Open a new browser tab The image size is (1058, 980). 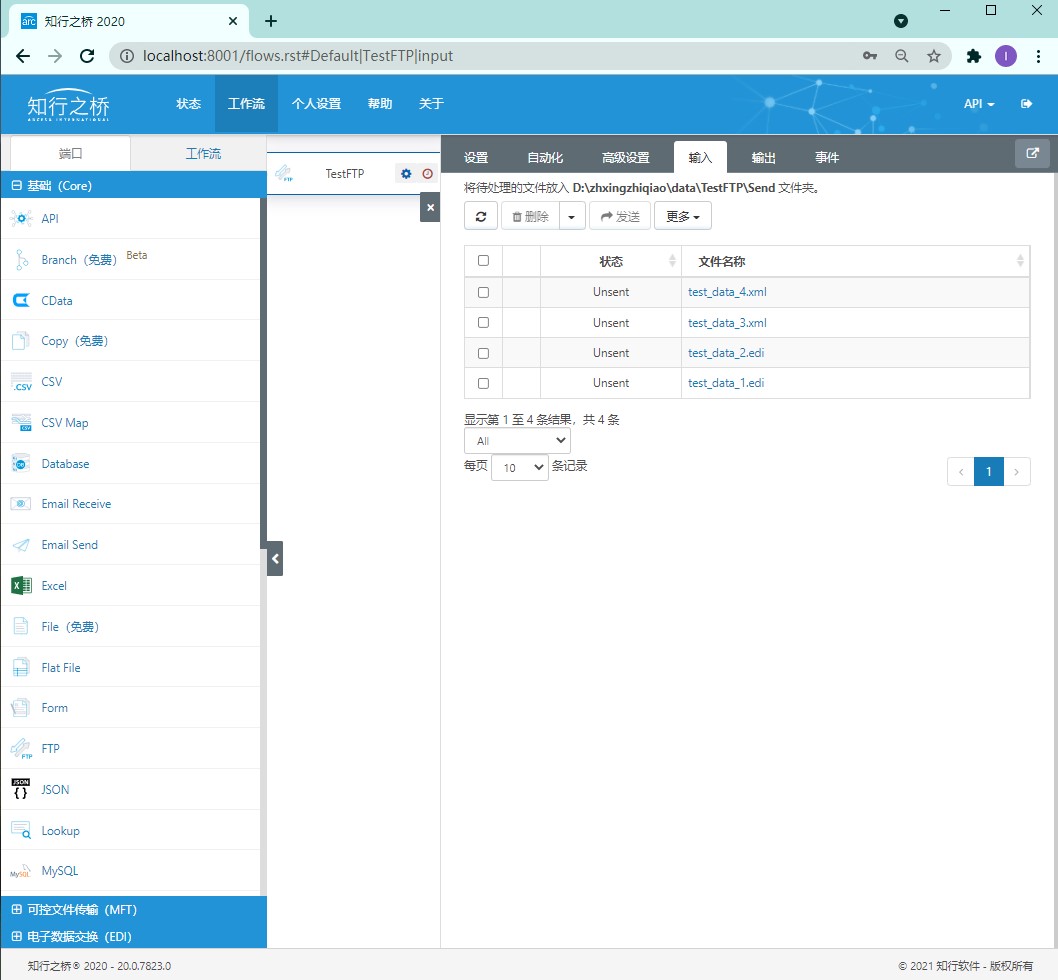pyautogui.click(x=271, y=21)
